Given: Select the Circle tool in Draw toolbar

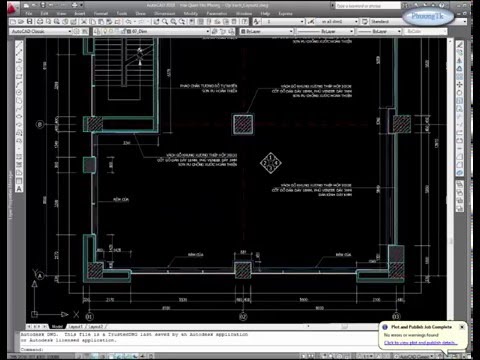Looking at the screenshot, I should point(19,93).
